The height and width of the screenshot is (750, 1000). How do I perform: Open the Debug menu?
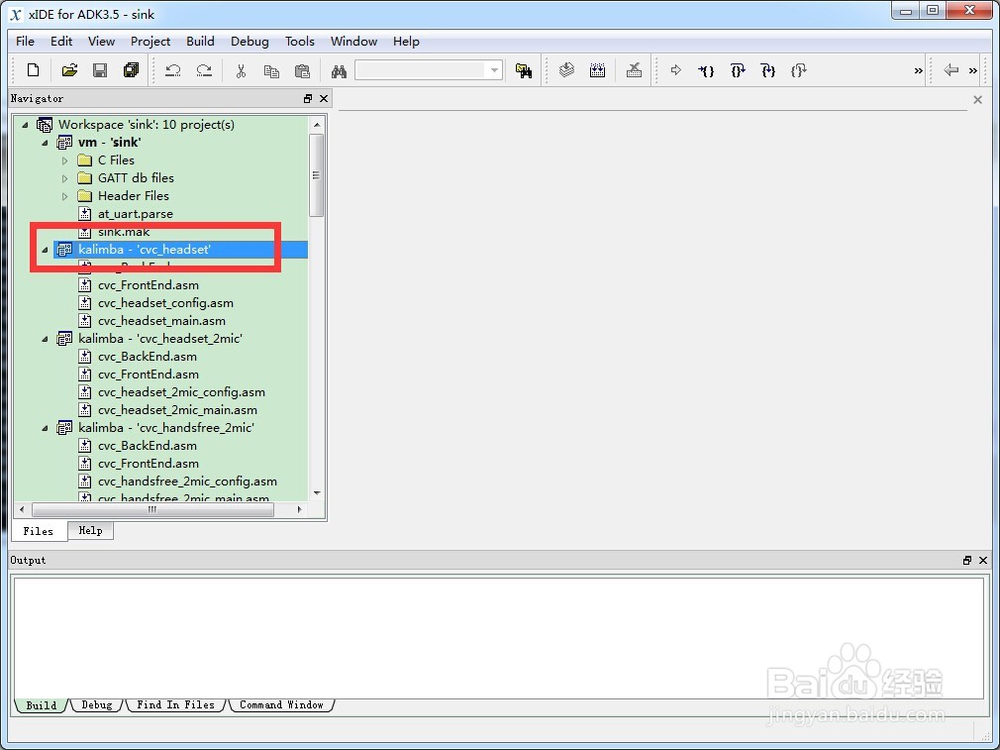coord(249,41)
